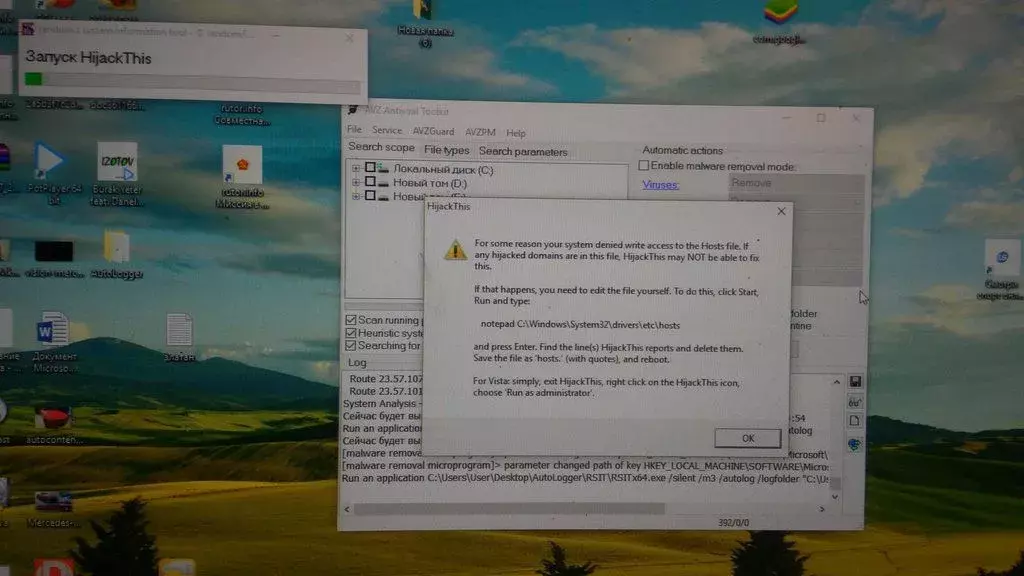Open the Новая папка folder on desktop
Image resolution: width=1024 pixels, height=576 pixels.
click(425, 23)
